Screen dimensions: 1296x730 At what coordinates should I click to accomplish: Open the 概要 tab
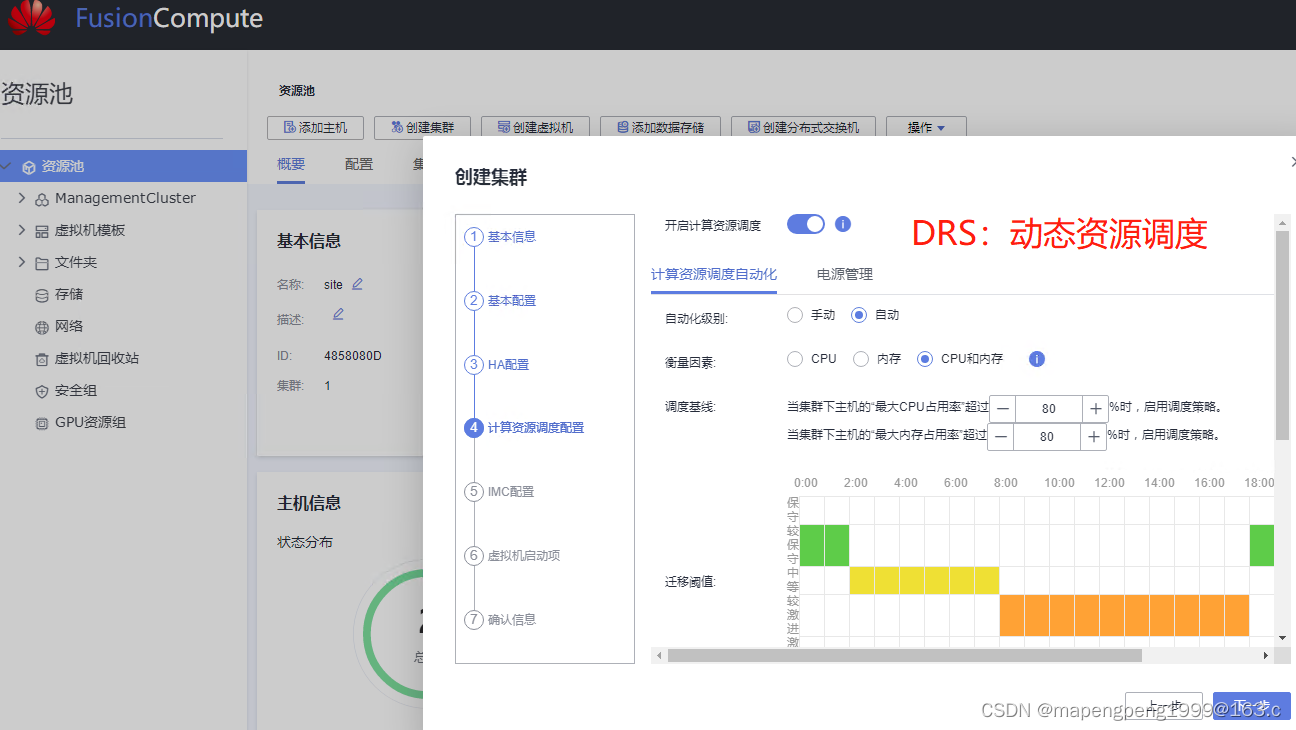tap(291, 165)
